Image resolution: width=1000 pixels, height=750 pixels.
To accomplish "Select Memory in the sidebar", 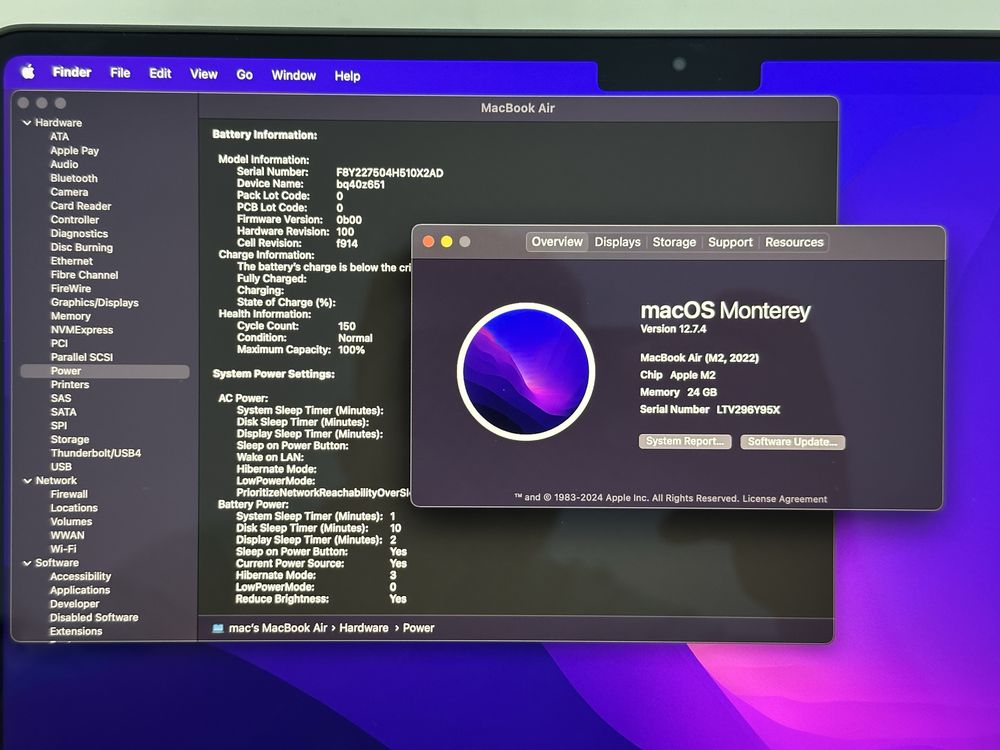I will point(71,316).
